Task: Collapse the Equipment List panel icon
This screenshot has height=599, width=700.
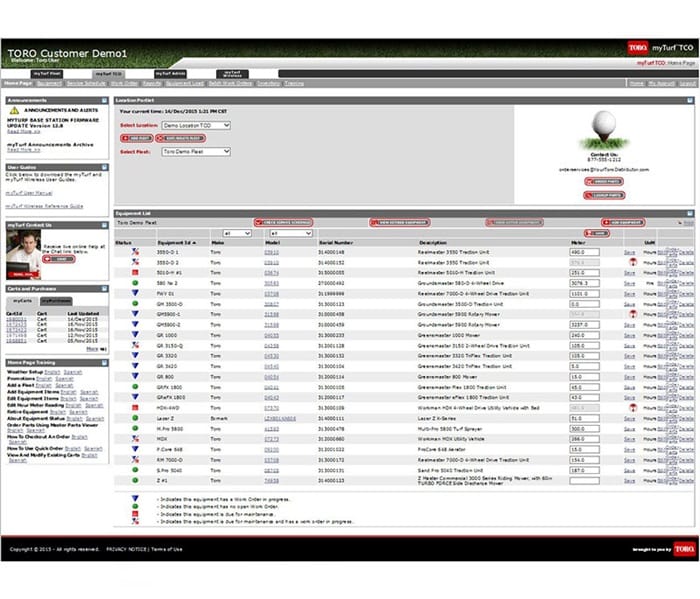Action: 690,213
